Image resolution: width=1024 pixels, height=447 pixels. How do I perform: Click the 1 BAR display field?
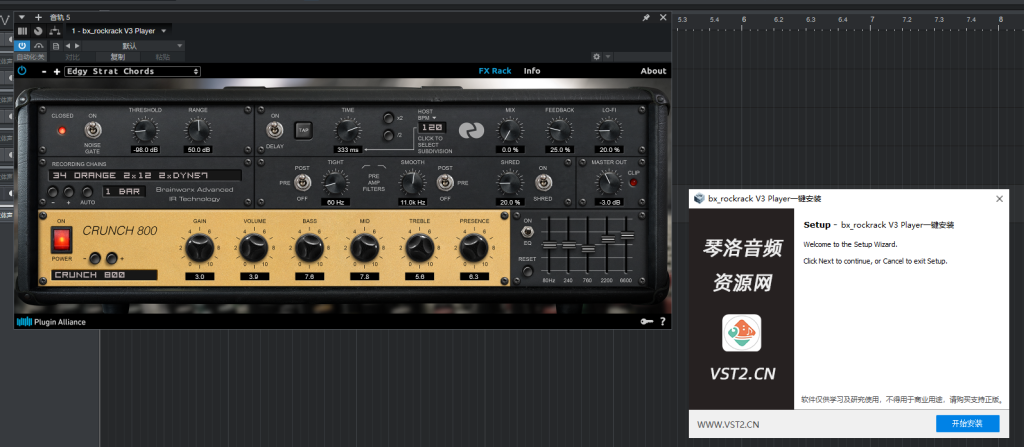(123, 191)
